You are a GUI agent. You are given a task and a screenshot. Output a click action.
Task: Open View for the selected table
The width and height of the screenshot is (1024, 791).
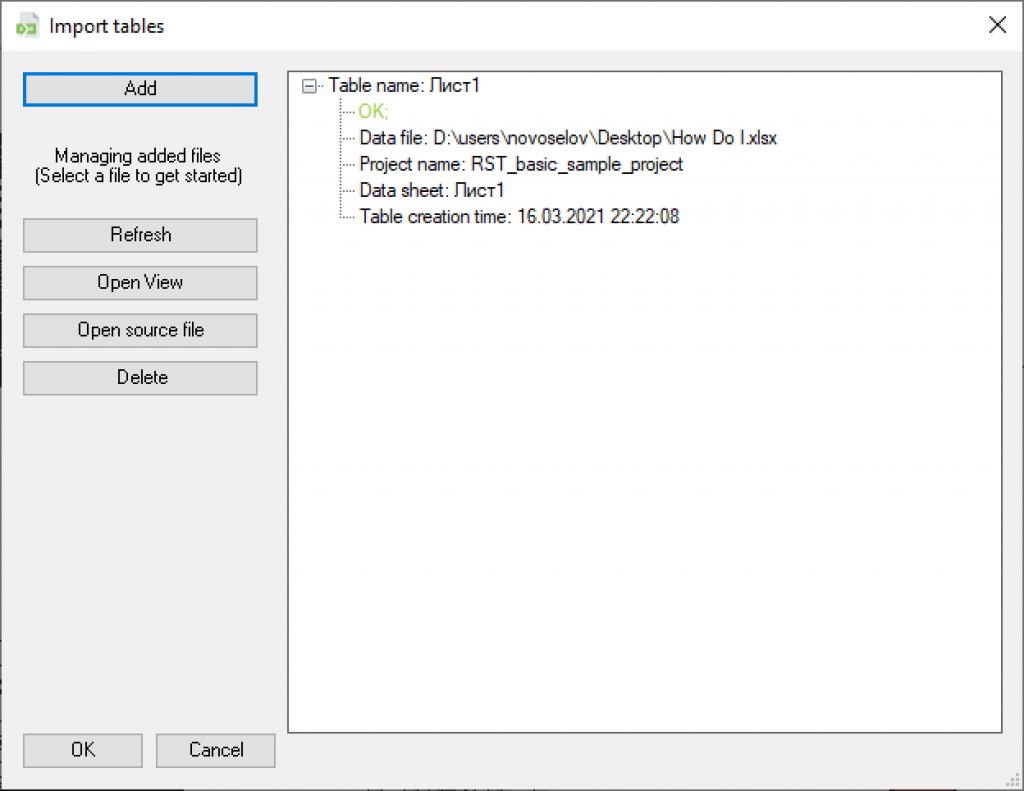140,283
